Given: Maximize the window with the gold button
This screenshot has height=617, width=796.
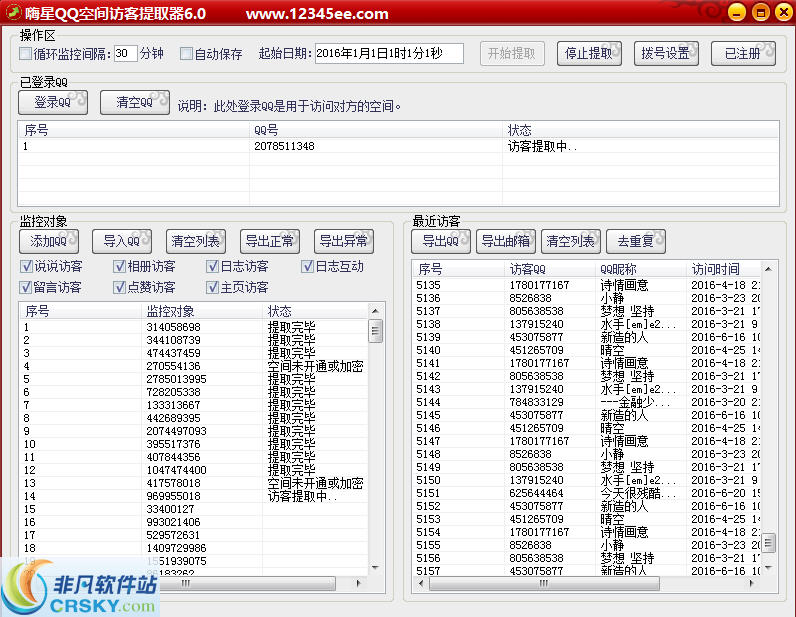Looking at the screenshot, I should coord(760,12).
